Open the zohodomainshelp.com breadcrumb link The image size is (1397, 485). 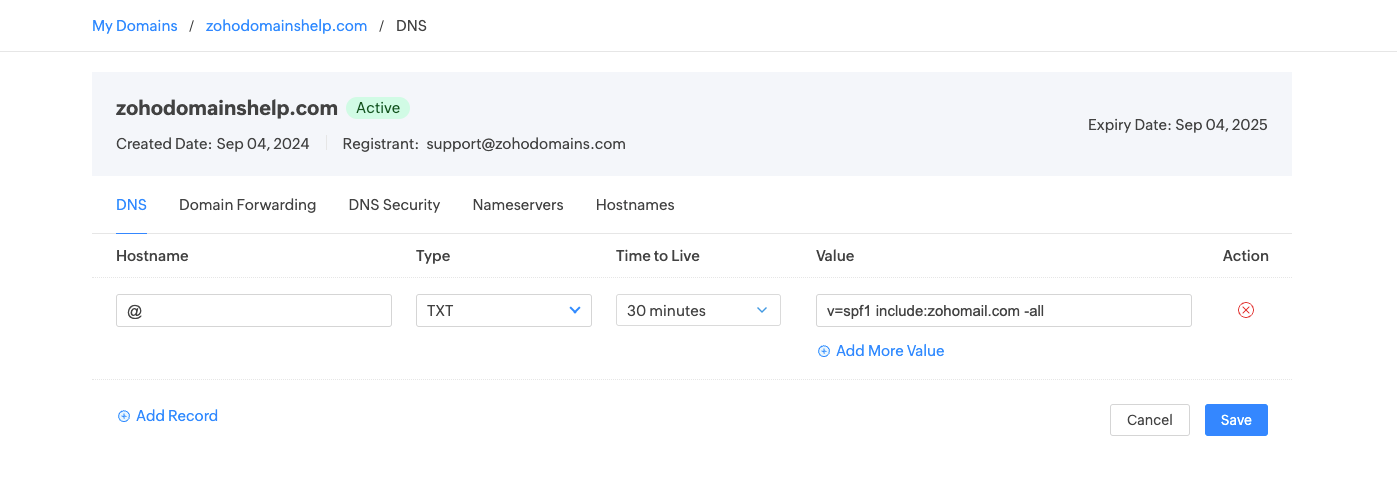coord(286,26)
